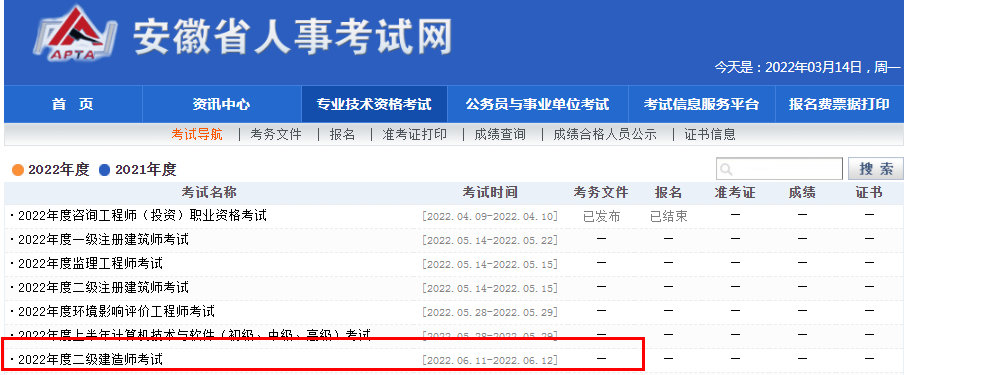Click the 考务文件 column header
996x375 pixels.
coord(601,193)
